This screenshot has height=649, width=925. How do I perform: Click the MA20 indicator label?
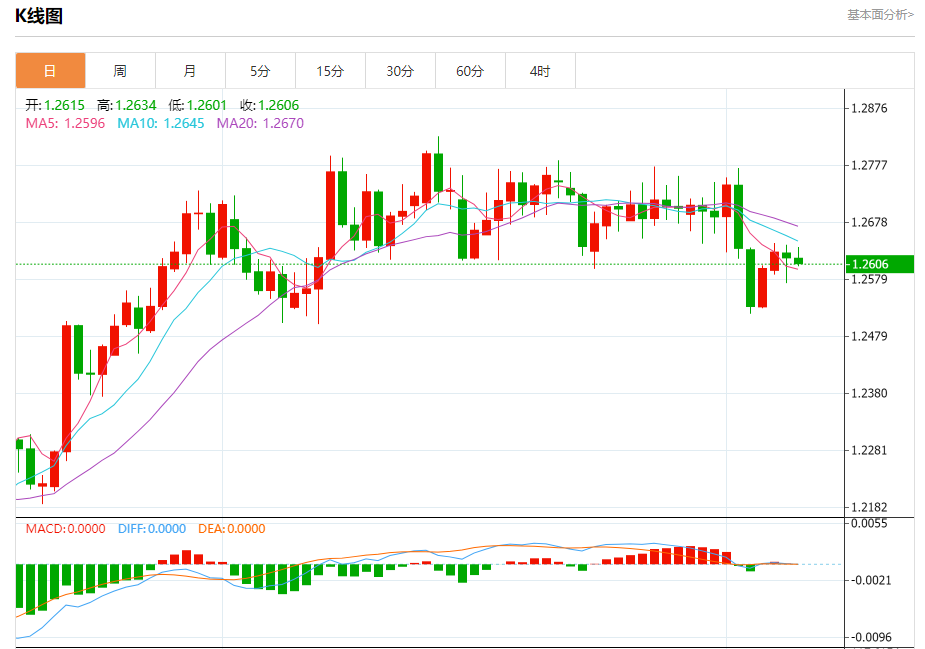[x=260, y=123]
